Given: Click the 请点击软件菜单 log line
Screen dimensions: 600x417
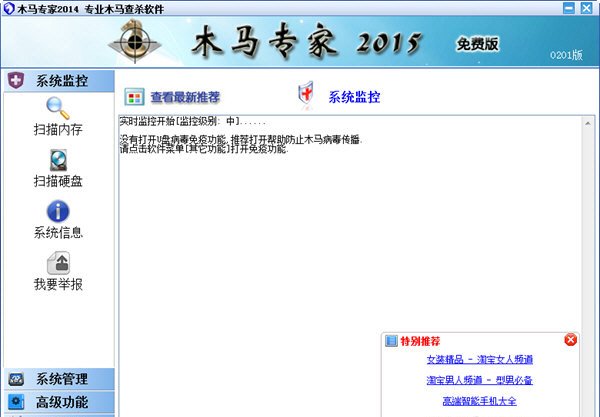Looking at the screenshot, I should 204,148.
